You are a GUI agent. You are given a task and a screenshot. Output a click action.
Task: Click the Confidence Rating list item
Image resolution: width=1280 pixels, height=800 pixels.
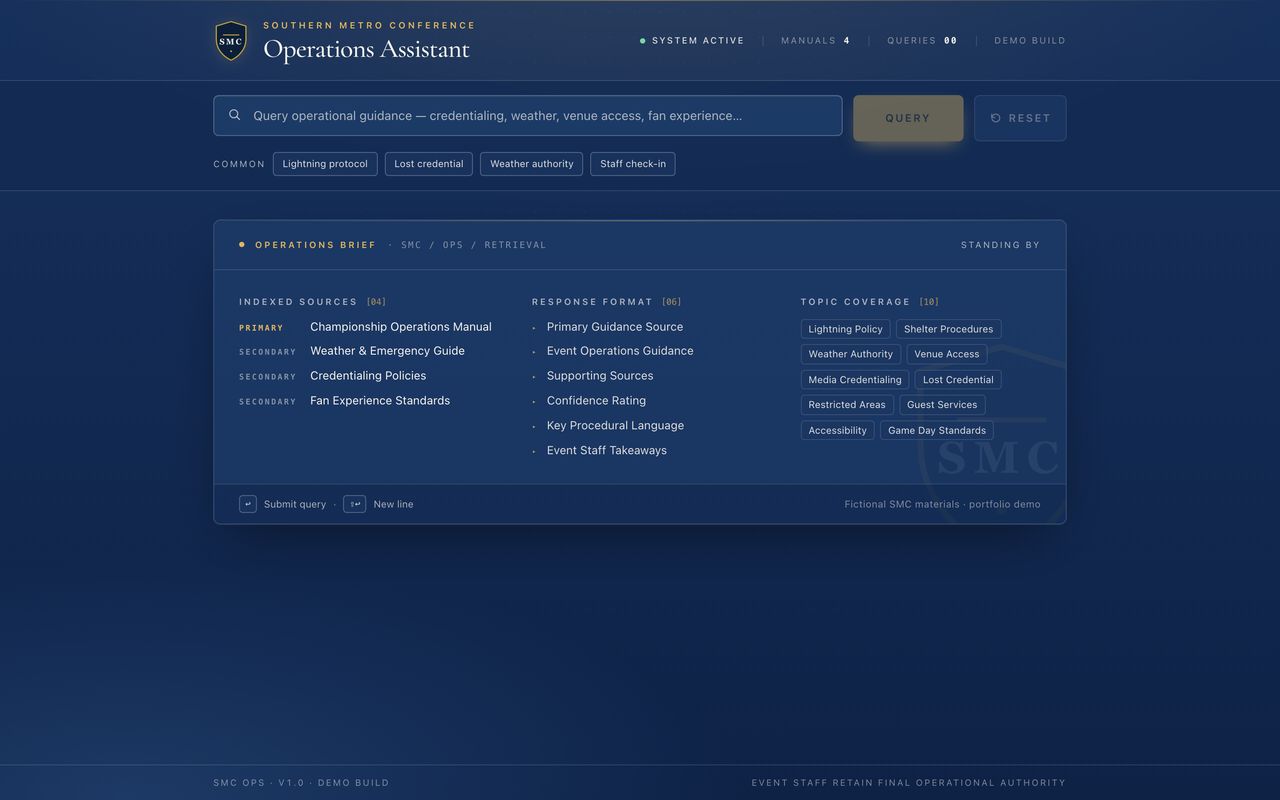(596, 401)
